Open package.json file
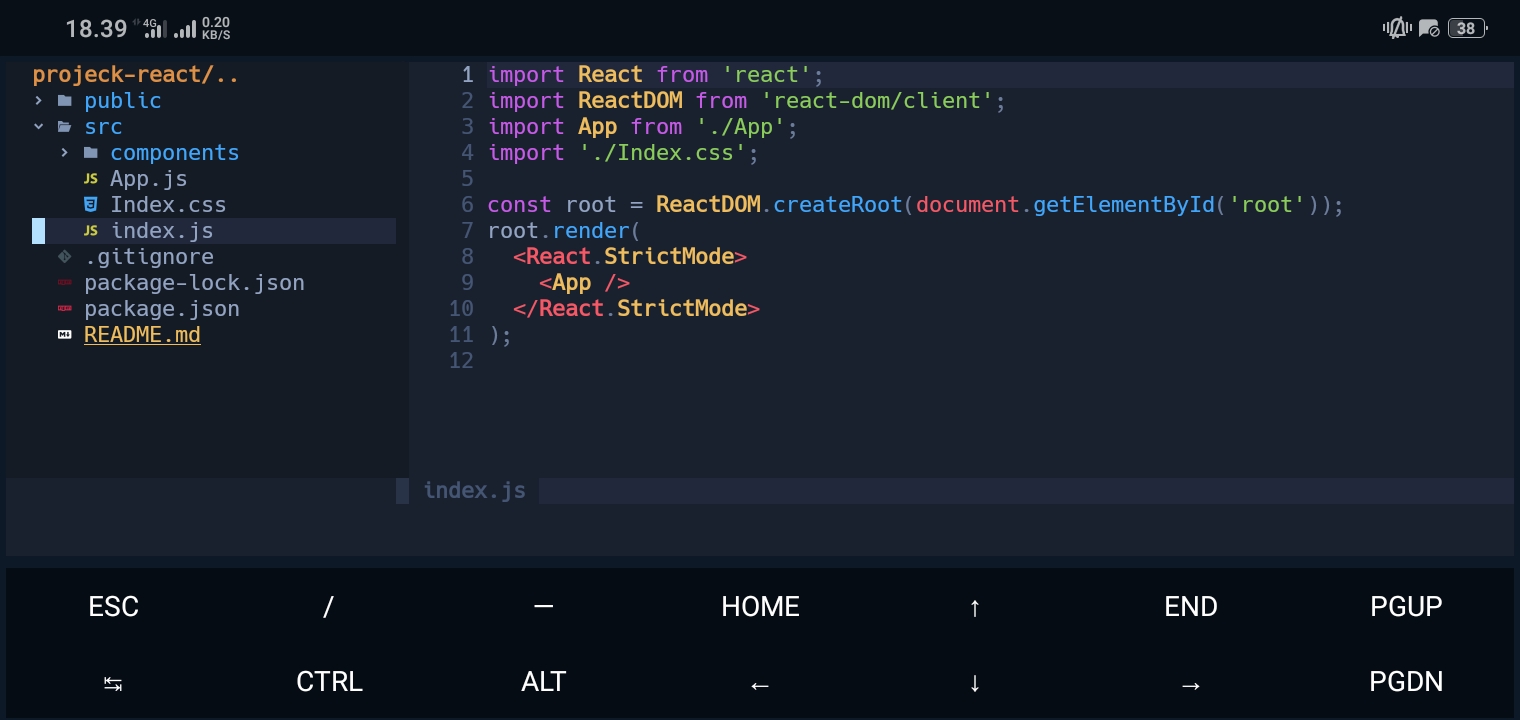Viewport: 1520px width, 720px height. click(162, 309)
